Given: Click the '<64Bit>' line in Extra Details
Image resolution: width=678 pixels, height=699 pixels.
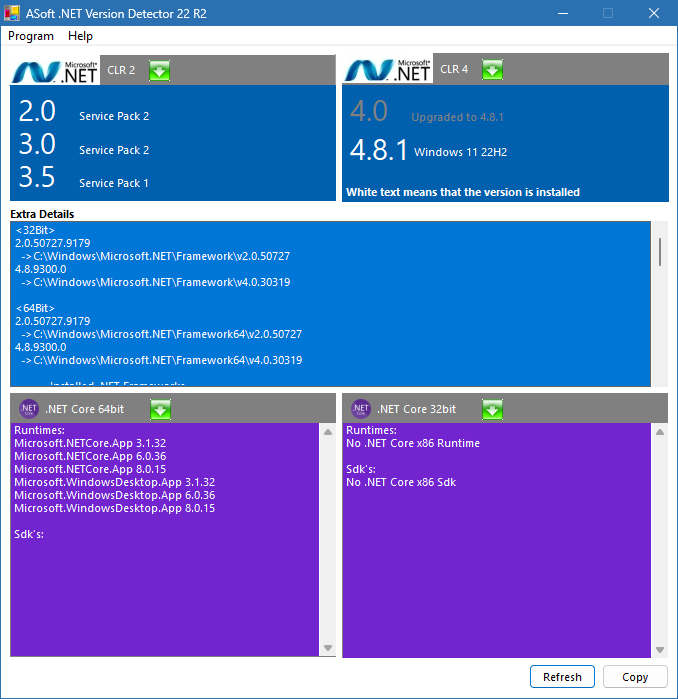Looking at the screenshot, I should pyautogui.click(x=35, y=308).
